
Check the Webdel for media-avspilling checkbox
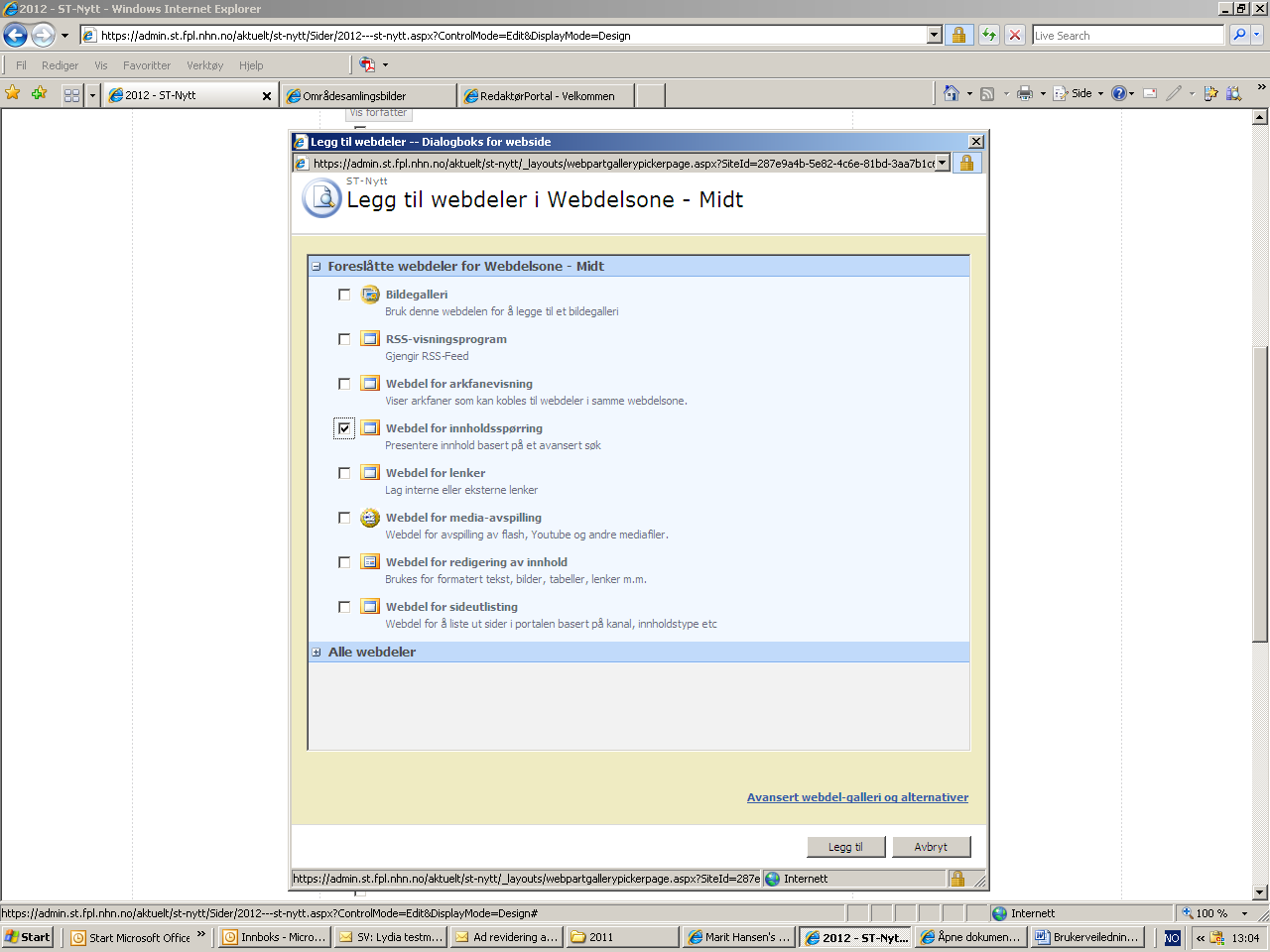pyautogui.click(x=344, y=518)
